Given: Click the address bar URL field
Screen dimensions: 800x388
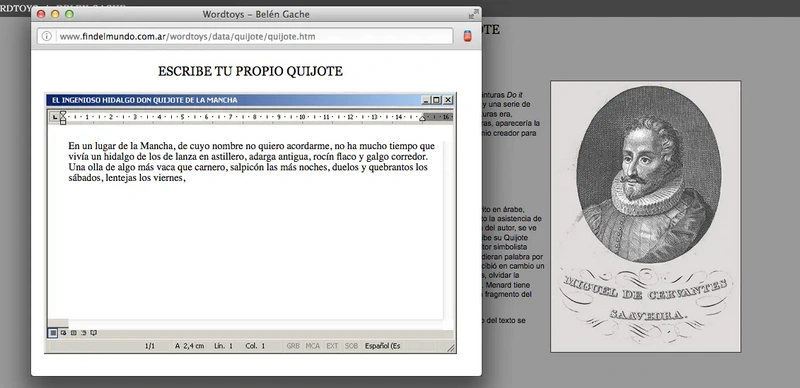Looking at the screenshot, I should (x=245, y=36).
